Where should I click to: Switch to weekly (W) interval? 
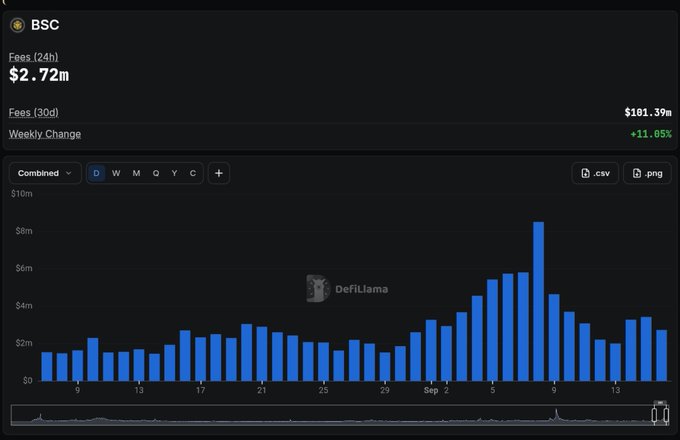coord(116,173)
